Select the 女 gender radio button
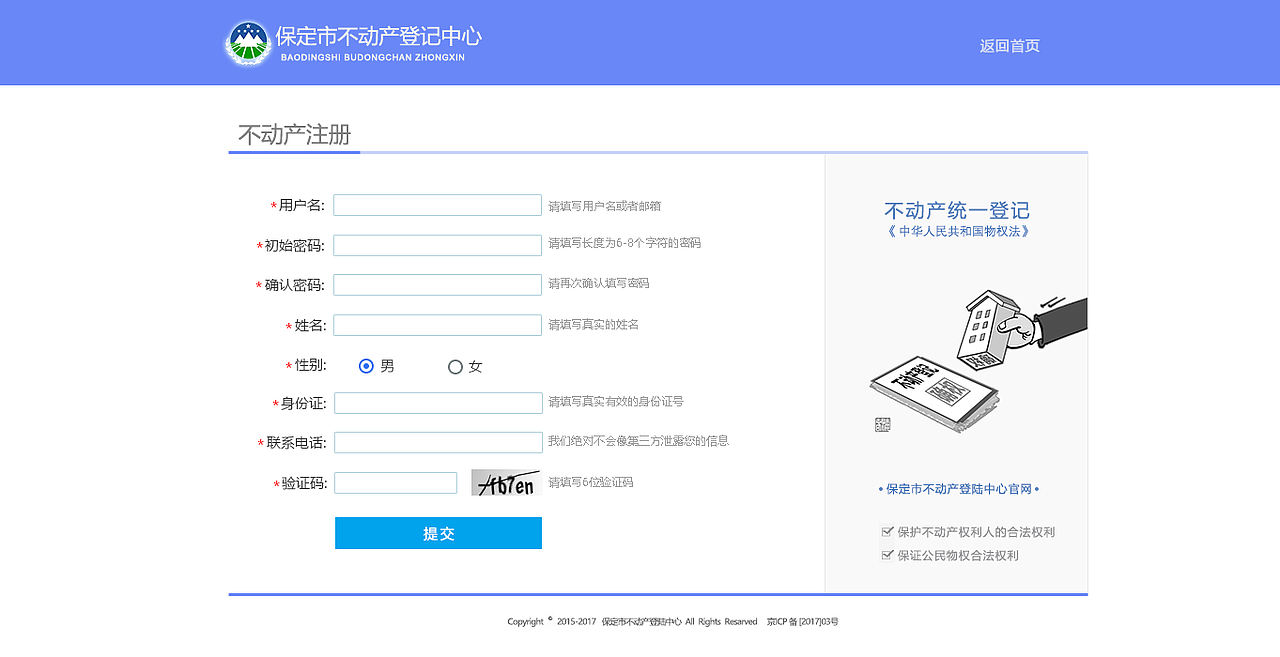 (x=456, y=366)
